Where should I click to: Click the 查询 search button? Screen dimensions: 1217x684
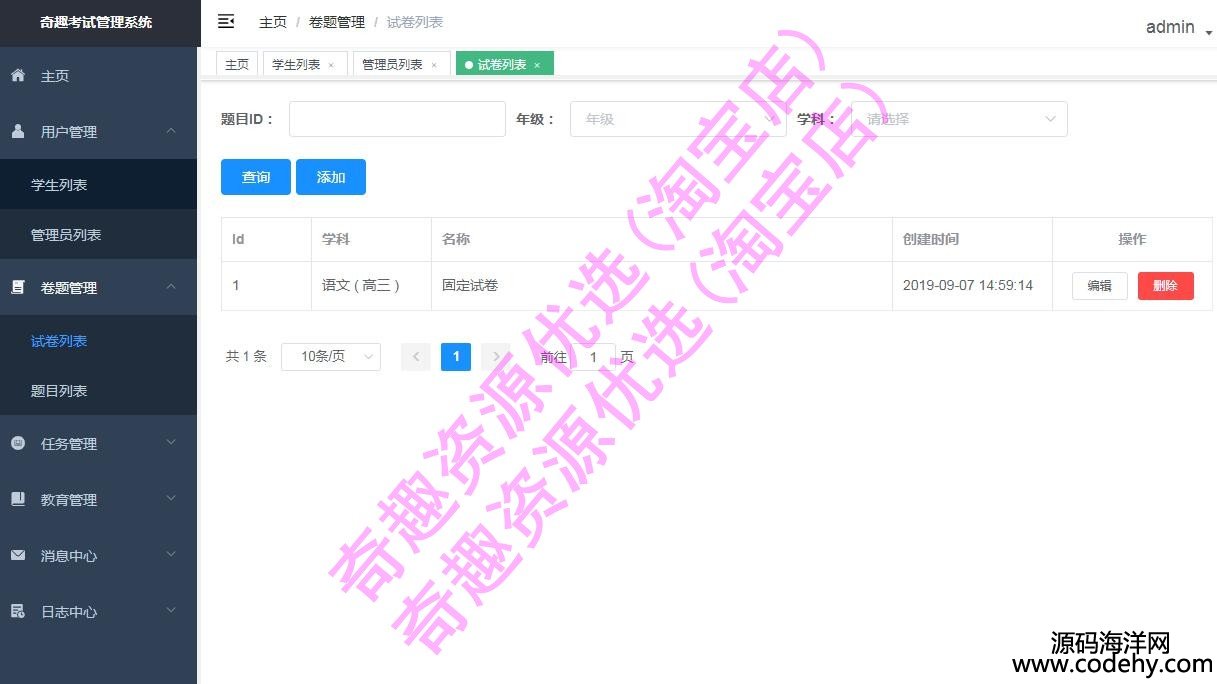[x=256, y=177]
